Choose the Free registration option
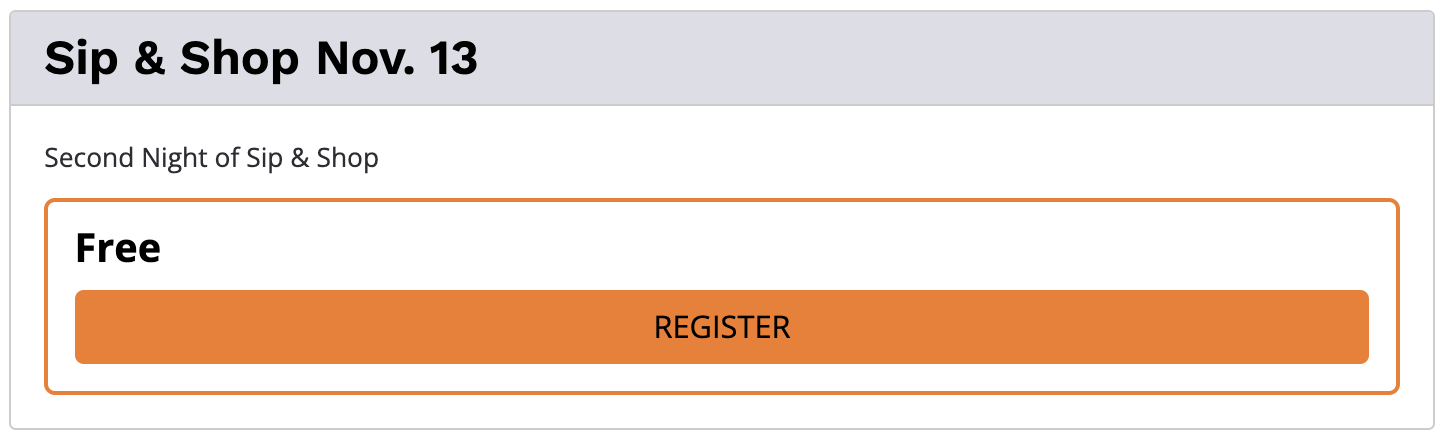 (x=721, y=327)
